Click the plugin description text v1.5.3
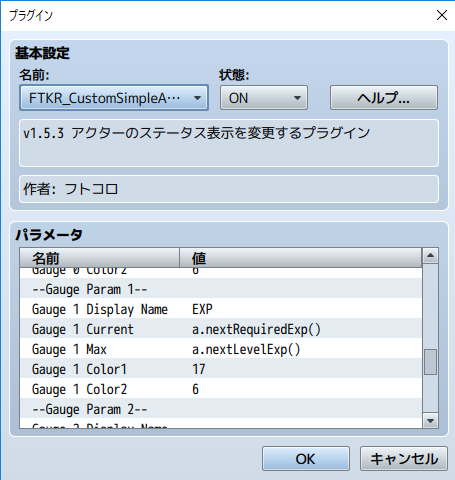The width and height of the screenshot is (455, 480). pyautogui.click(x=196, y=133)
